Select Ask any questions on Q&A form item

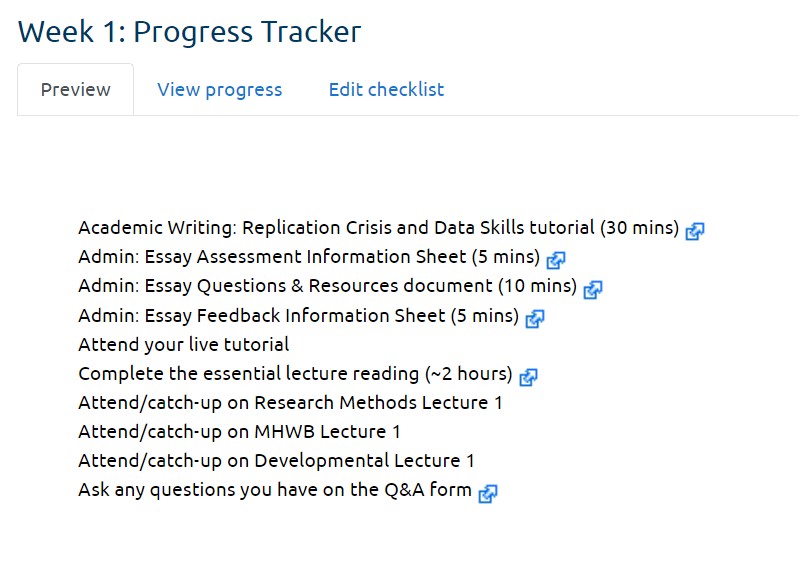tap(275, 490)
